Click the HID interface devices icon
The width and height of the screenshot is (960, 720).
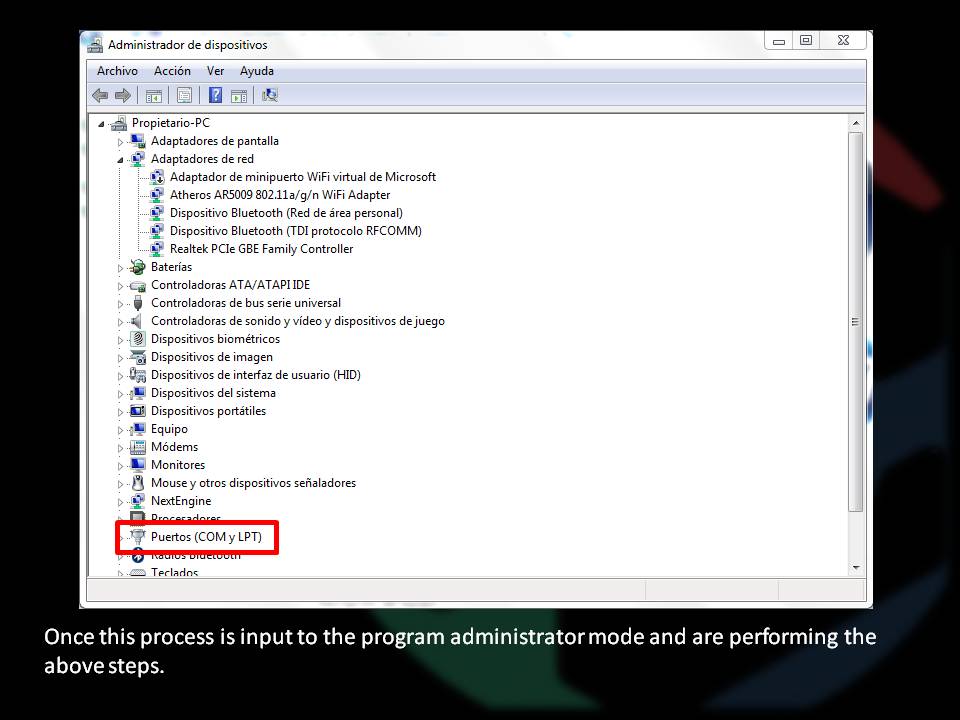pyautogui.click(x=138, y=375)
